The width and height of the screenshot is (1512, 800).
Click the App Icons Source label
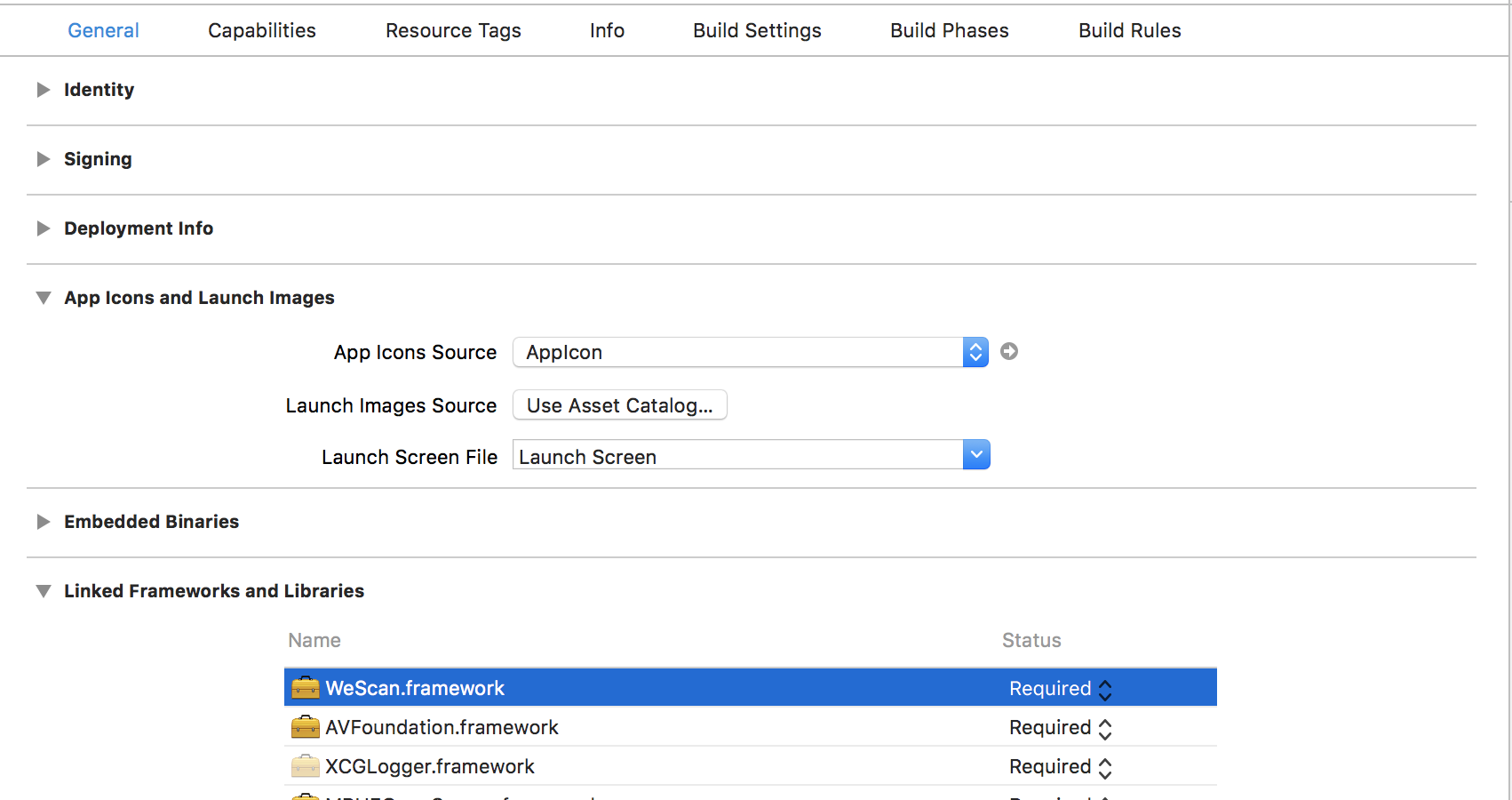point(415,352)
